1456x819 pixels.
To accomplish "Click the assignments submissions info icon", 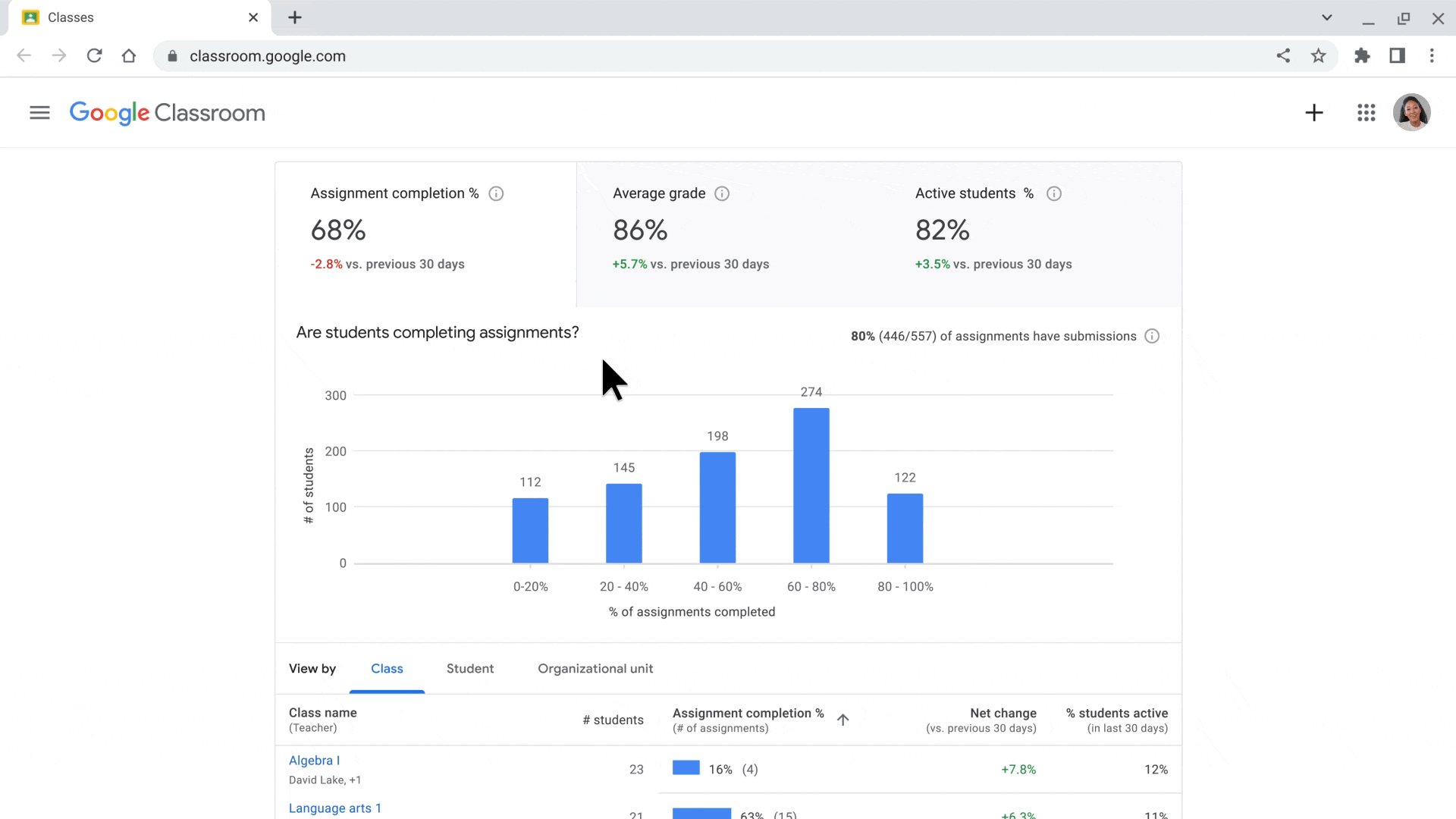I will pos(1151,336).
